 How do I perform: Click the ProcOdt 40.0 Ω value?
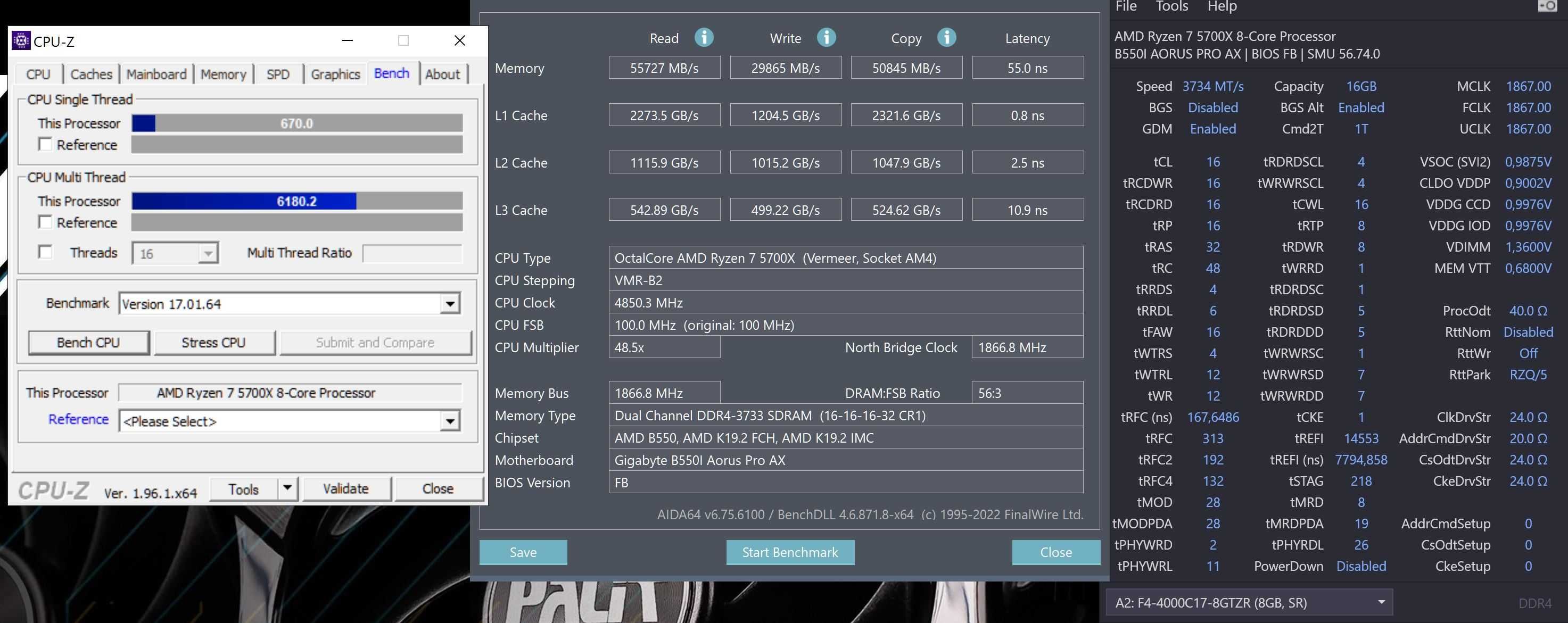click(x=1528, y=311)
